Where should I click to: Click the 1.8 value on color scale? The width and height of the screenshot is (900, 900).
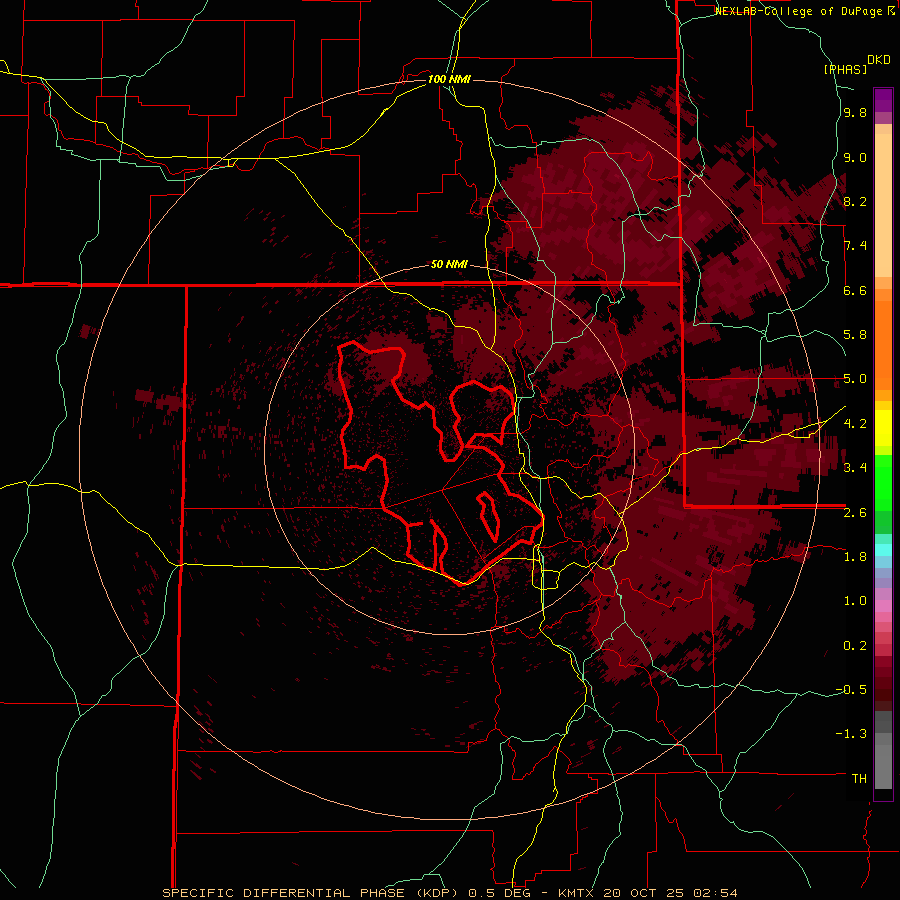point(855,556)
